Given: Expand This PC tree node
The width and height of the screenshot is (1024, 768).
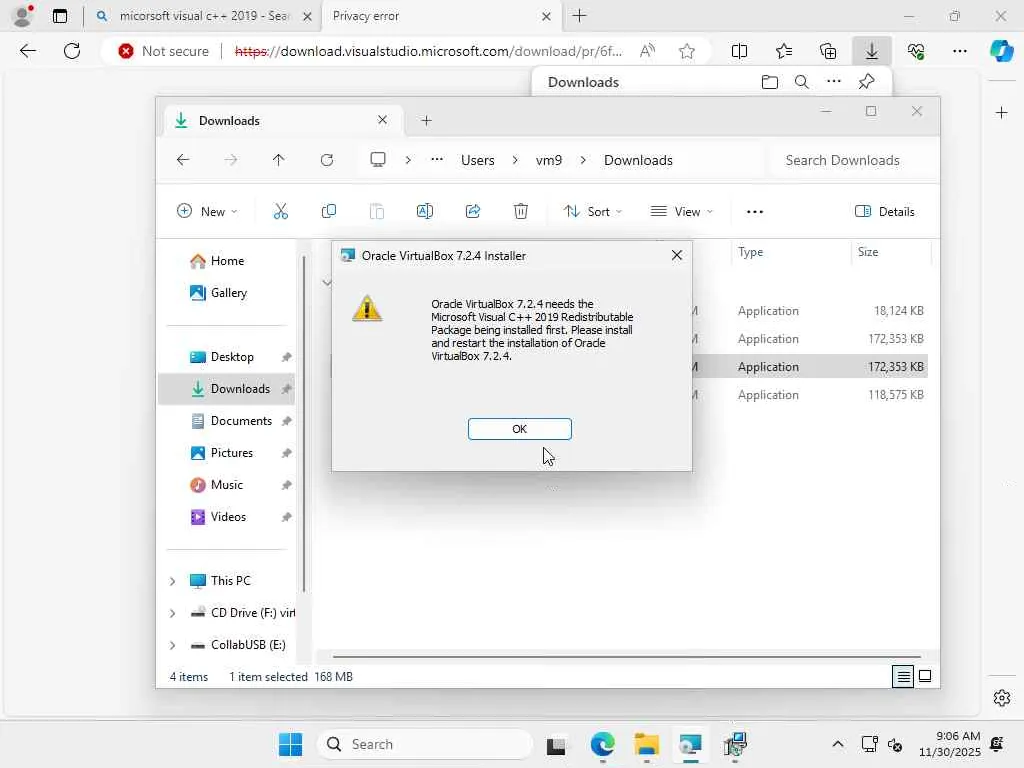Looking at the screenshot, I should click(172, 581).
